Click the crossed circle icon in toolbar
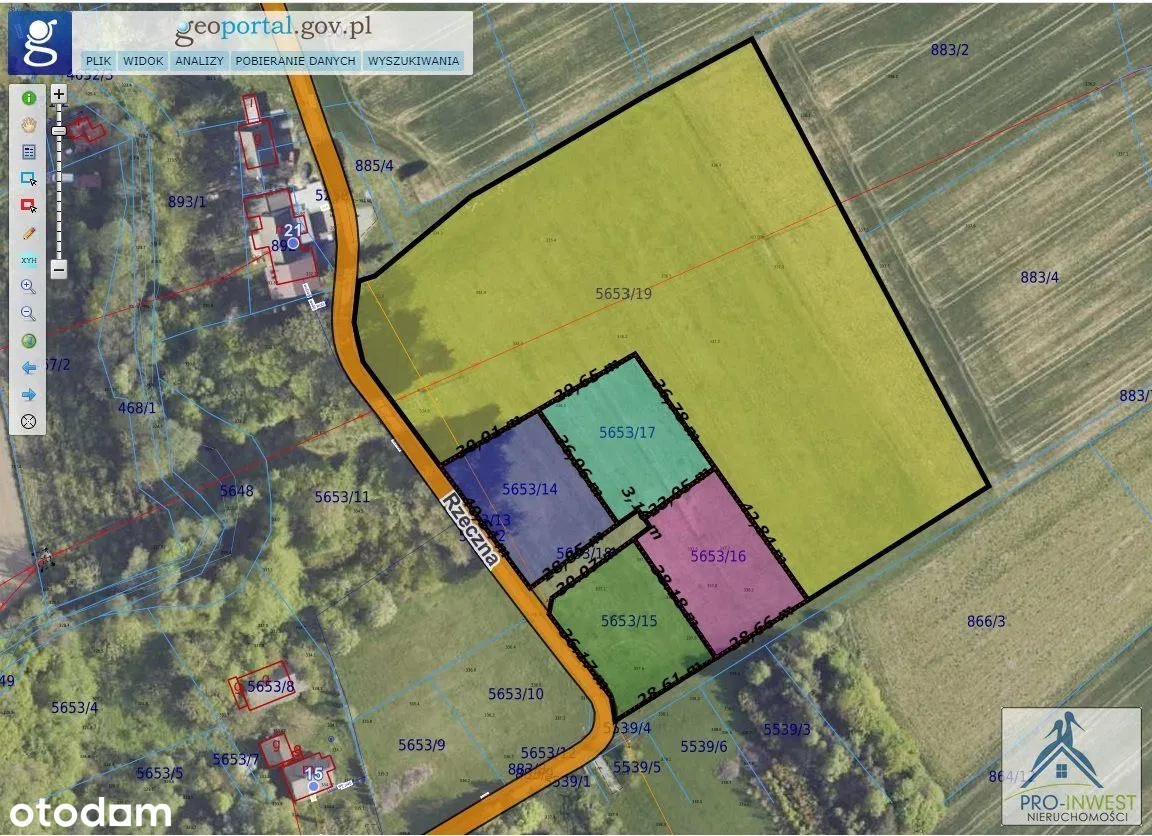 click(28, 422)
